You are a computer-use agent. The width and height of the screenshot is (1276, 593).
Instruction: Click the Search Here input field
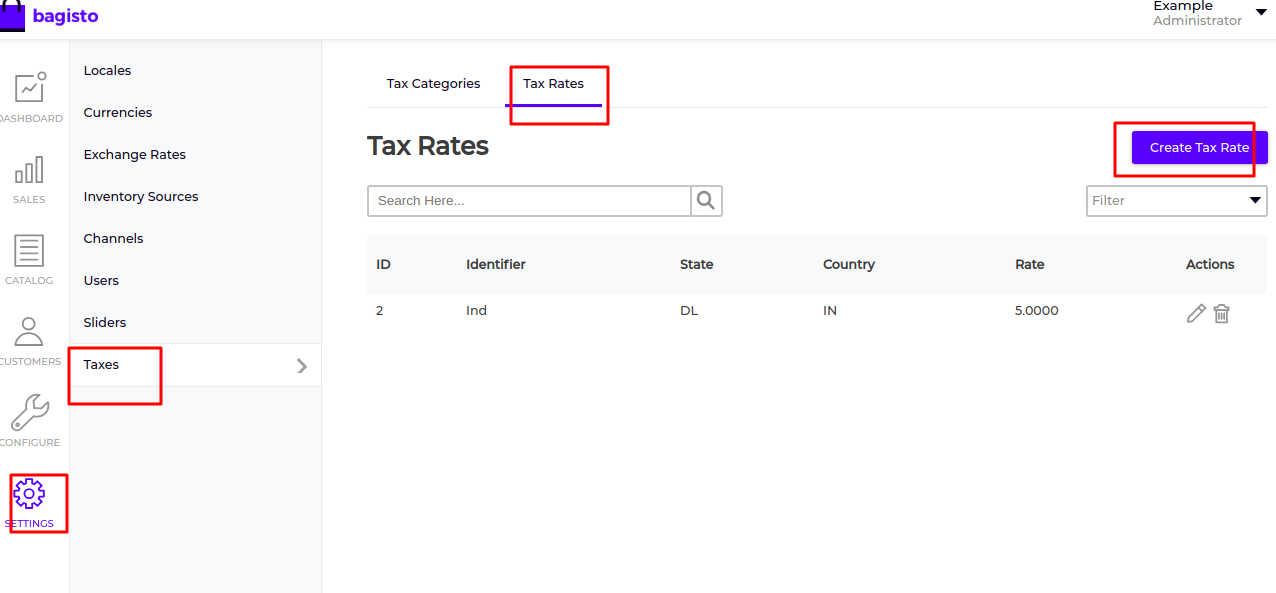[529, 201]
